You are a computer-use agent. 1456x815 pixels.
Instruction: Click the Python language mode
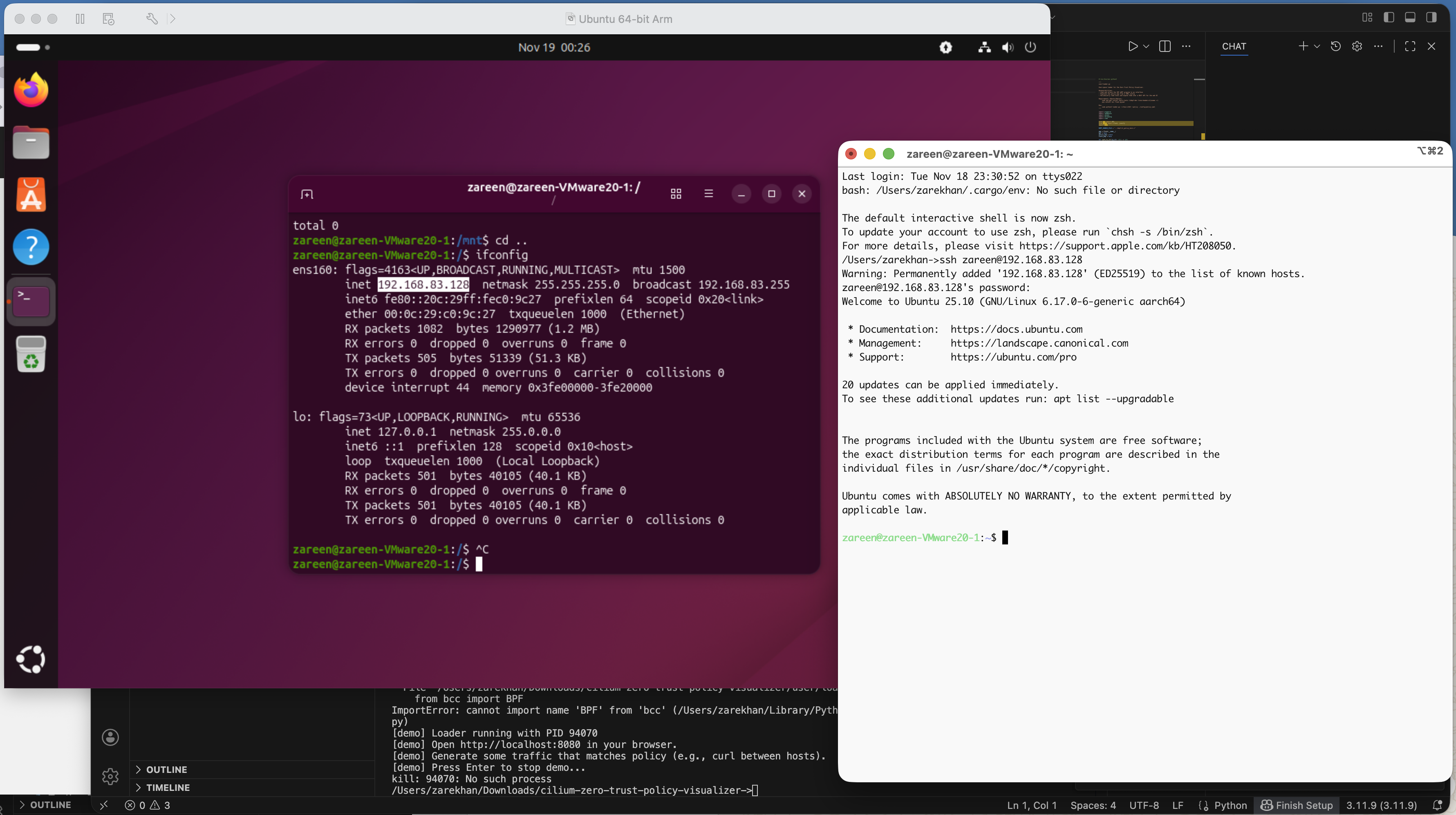pos(1230,805)
